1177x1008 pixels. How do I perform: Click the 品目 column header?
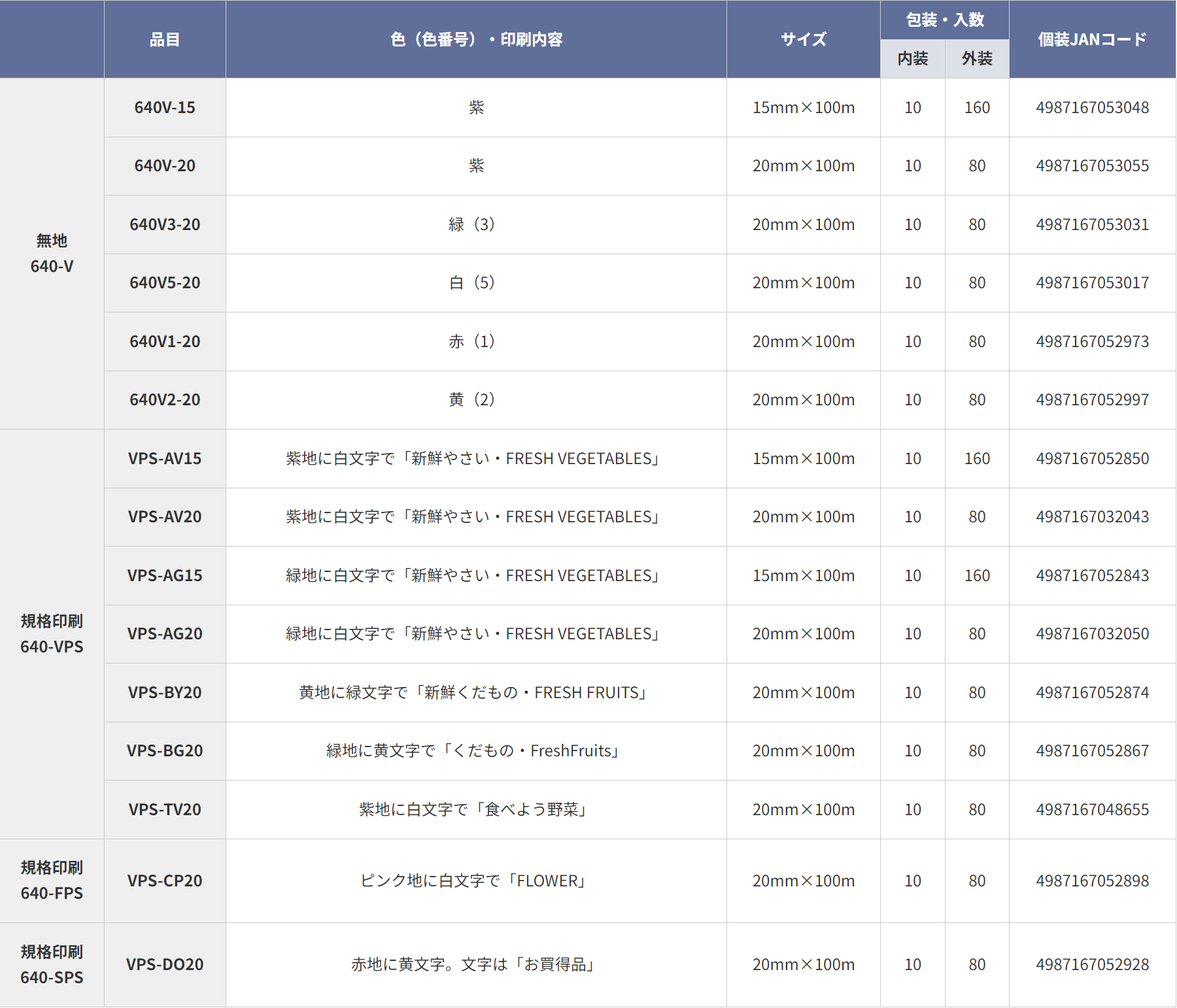pyautogui.click(x=165, y=39)
